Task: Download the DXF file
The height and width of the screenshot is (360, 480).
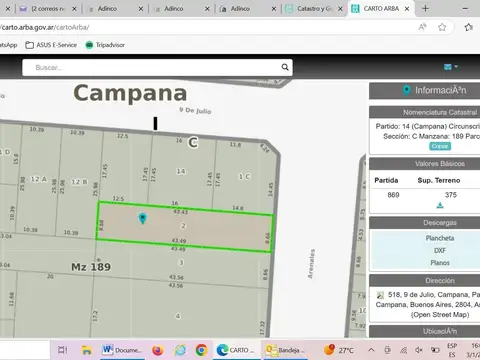Action: (440, 250)
